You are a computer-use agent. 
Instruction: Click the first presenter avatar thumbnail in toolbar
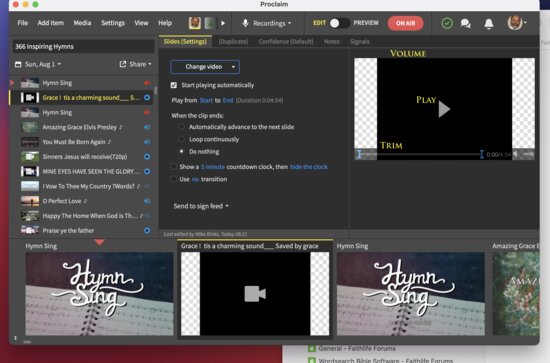click(195, 23)
